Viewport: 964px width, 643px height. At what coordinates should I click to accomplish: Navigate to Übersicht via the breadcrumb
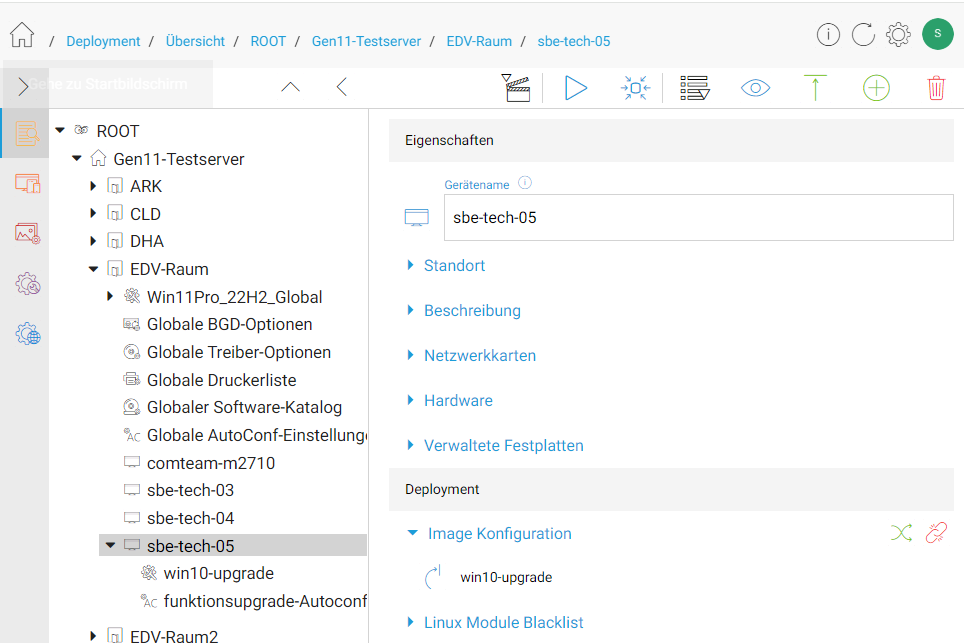(195, 41)
